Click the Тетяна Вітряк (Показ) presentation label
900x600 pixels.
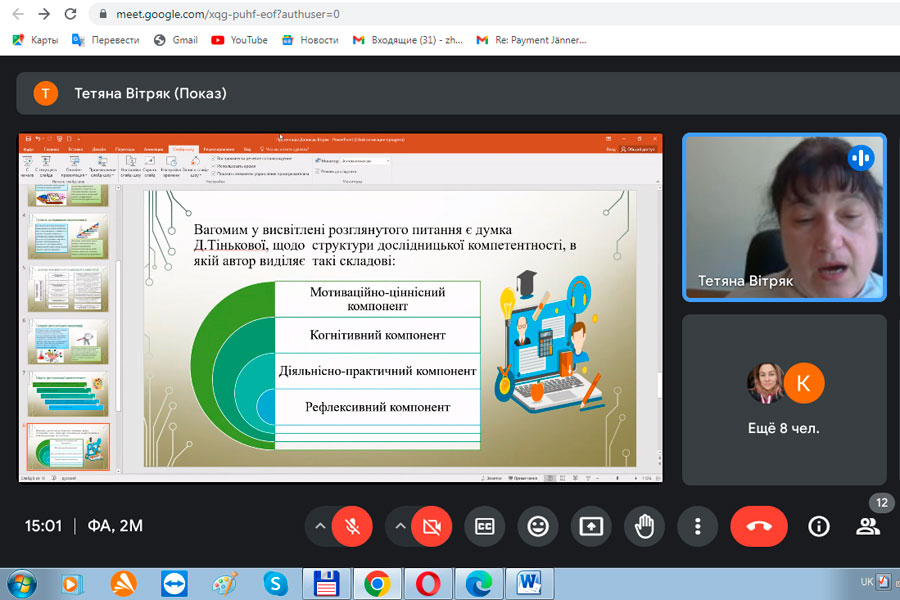[150, 93]
